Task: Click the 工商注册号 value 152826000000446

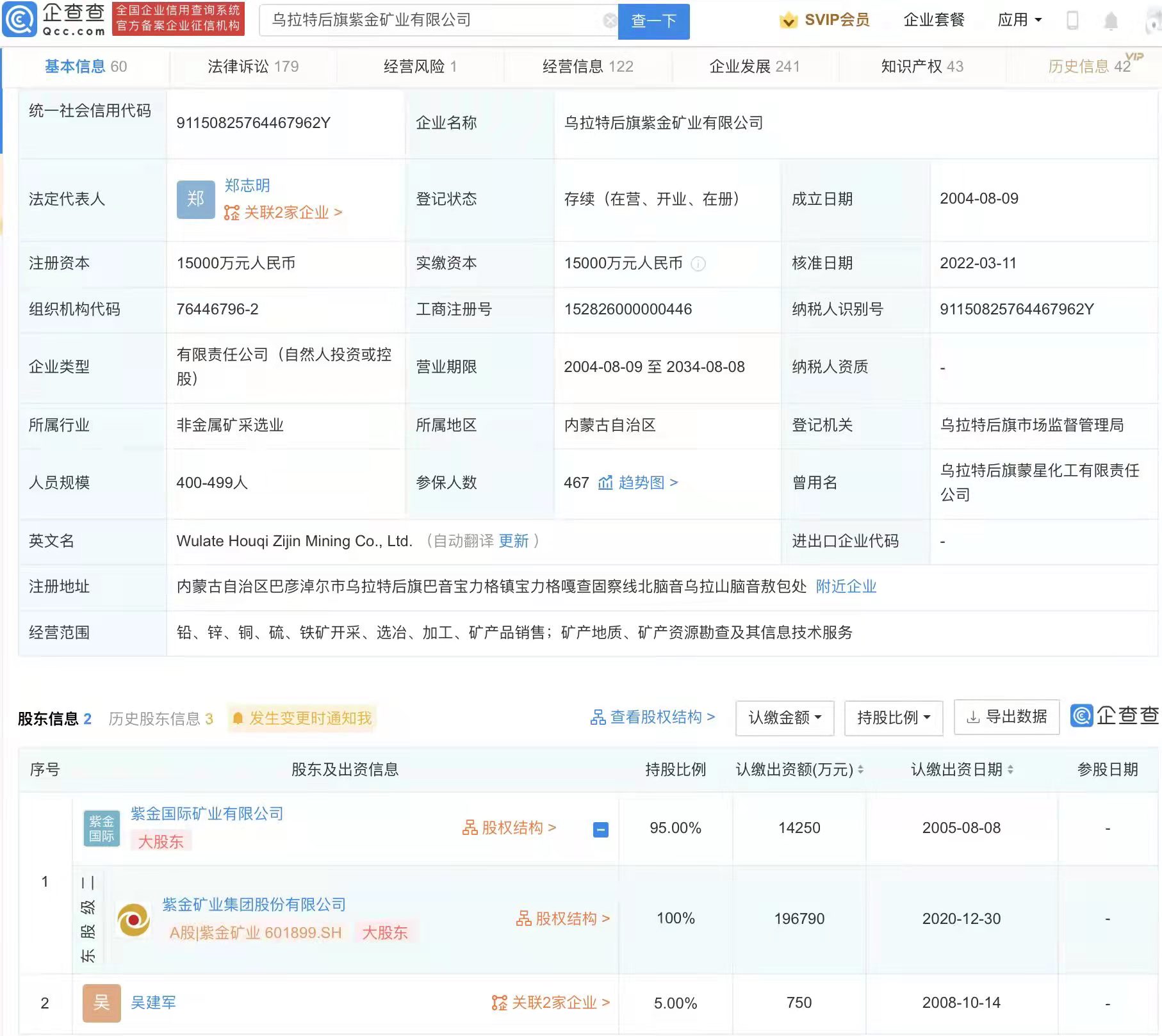Action: (628, 309)
